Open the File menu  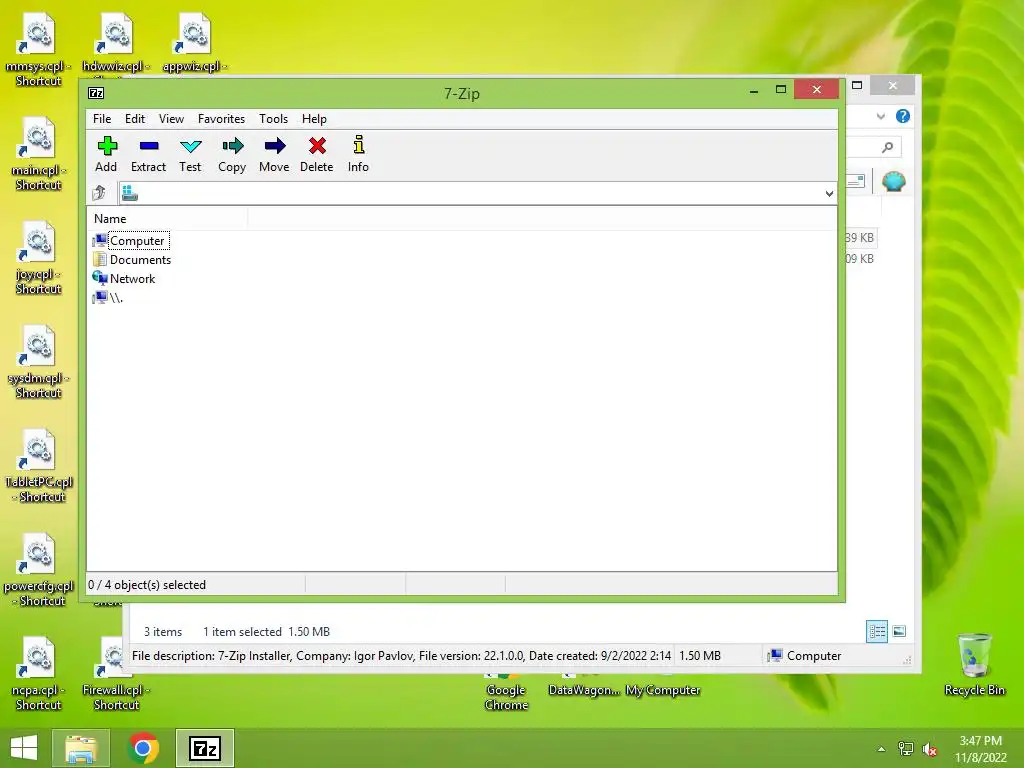coord(102,119)
